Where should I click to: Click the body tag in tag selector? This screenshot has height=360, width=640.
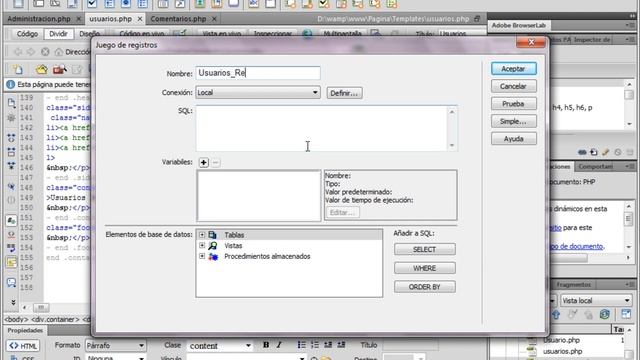16,320
